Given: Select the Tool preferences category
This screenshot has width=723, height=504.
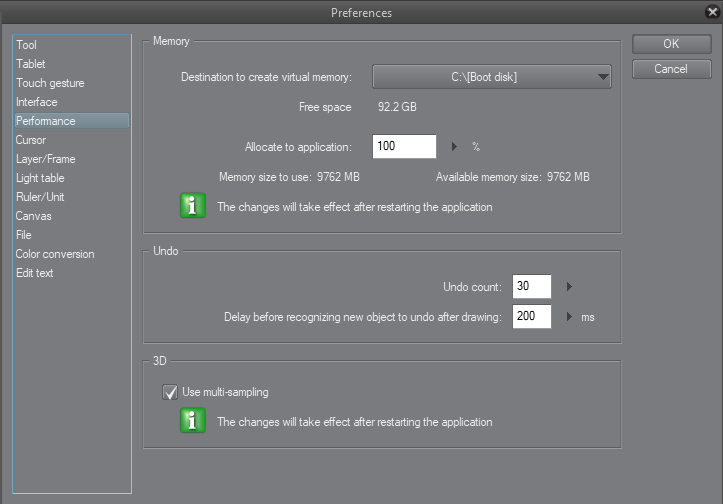Looking at the screenshot, I should [27, 45].
